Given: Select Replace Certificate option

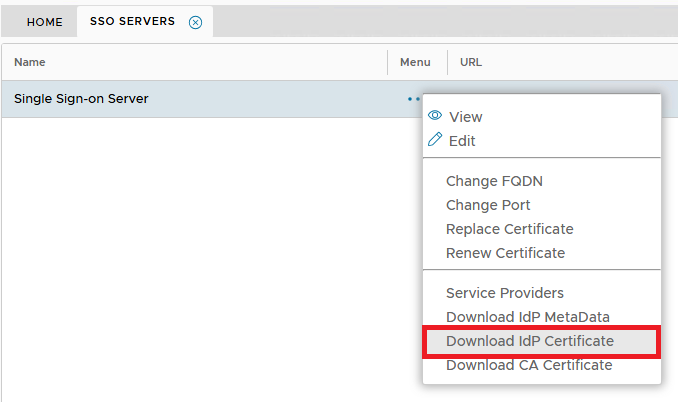Looking at the screenshot, I should [x=509, y=229].
